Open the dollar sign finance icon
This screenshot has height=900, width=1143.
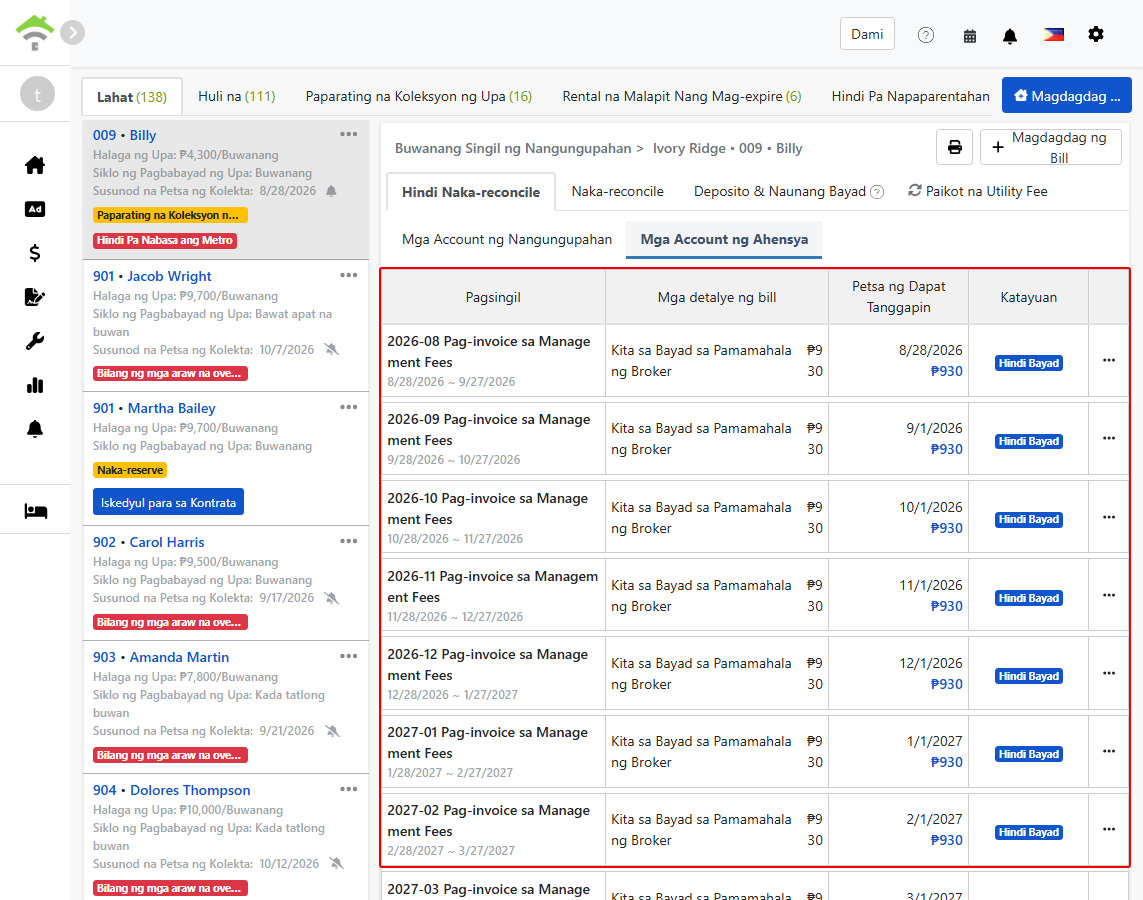pyautogui.click(x=35, y=253)
